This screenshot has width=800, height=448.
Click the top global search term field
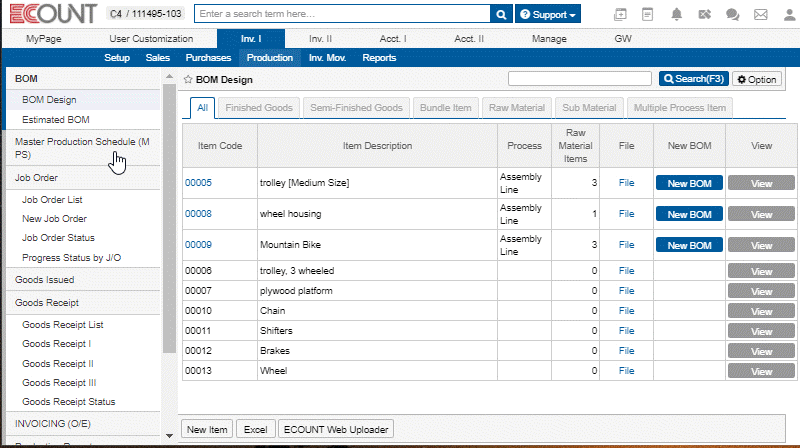coord(342,14)
